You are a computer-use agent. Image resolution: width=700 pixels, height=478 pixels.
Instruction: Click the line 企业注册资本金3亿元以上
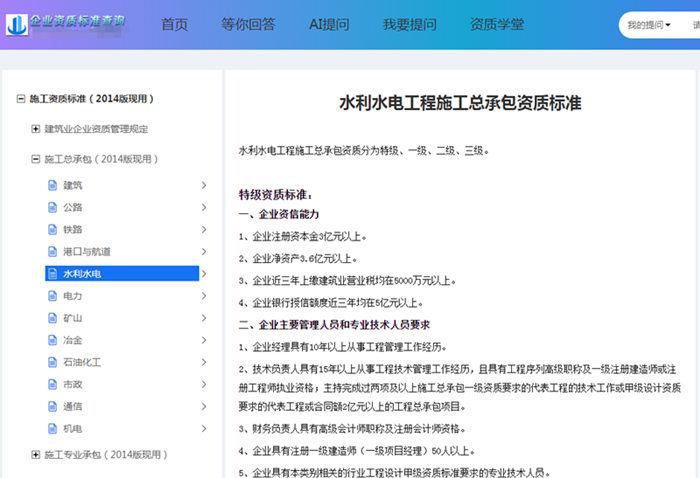tap(303, 237)
